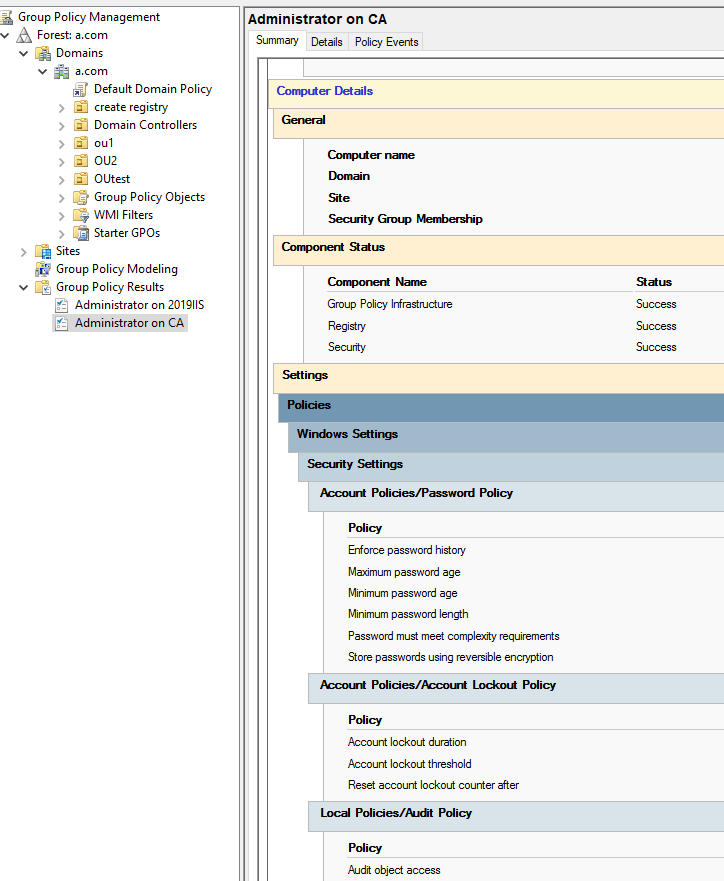This screenshot has width=724, height=881.
Task: Collapse the Windows Settings section header
Action: [506, 437]
